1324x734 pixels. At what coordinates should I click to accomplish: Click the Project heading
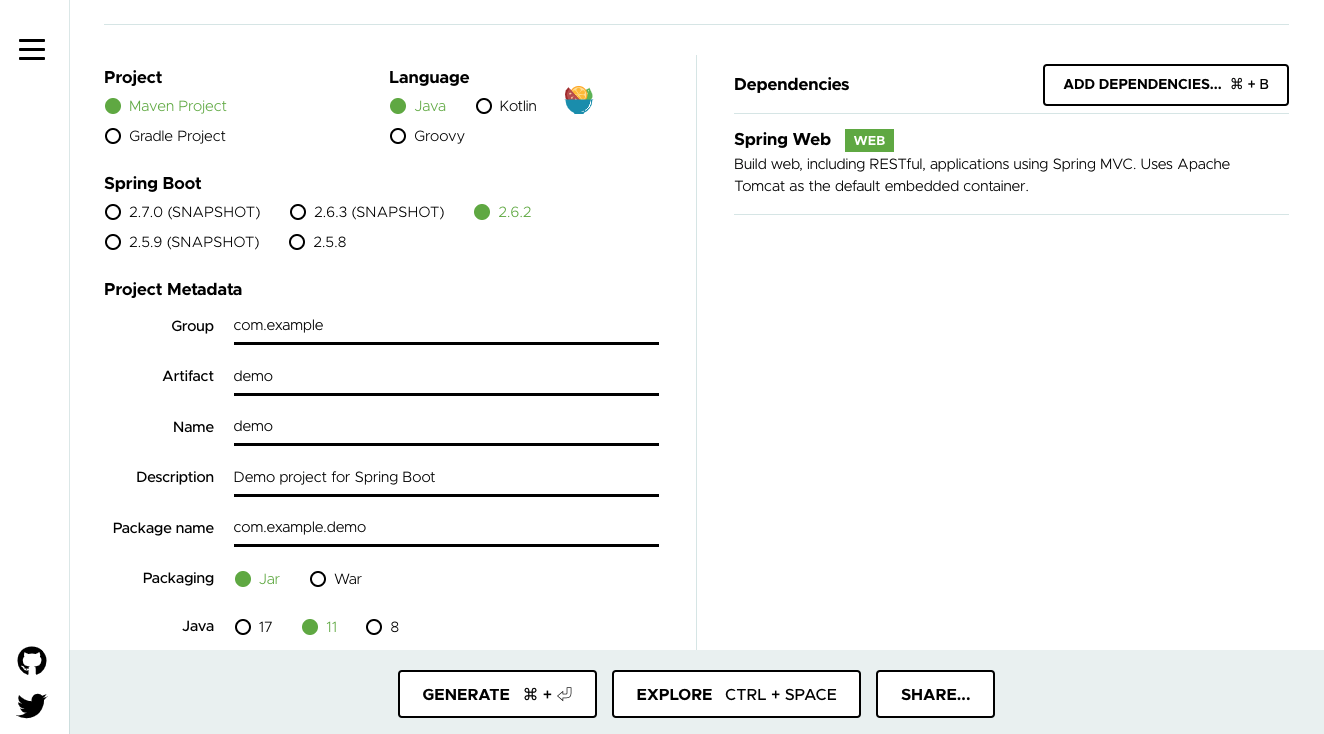[133, 78]
